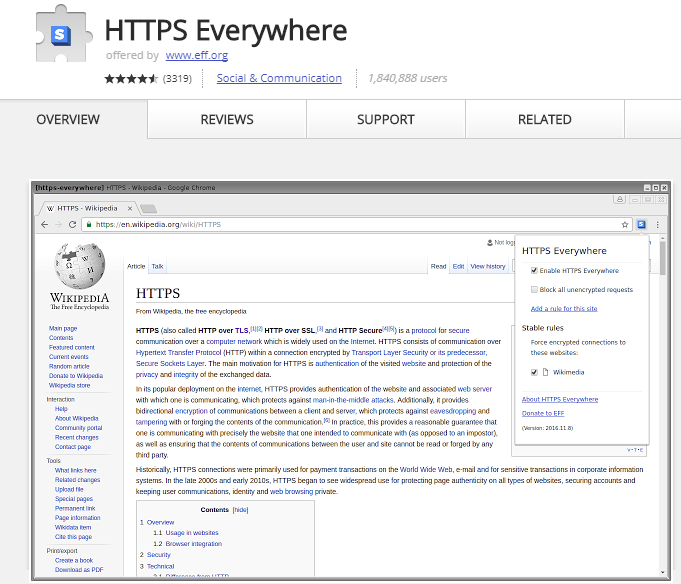Open the www.eff.org developer link
Screen dimensions: 681x584
[x=197, y=55]
